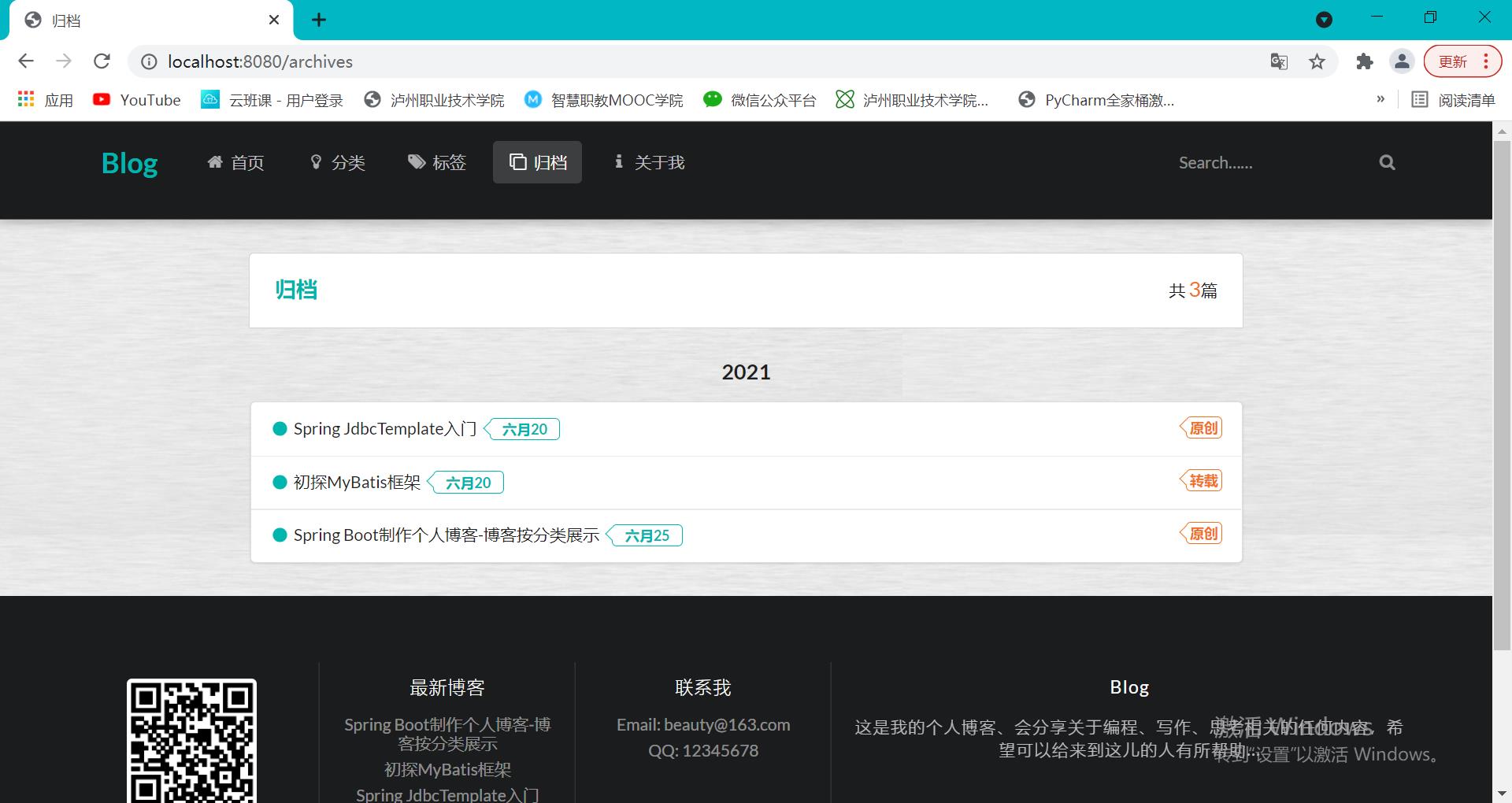Screen dimensions: 1512x803
Task: Click the Blog logo in the navbar
Action: pyautogui.click(x=130, y=163)
